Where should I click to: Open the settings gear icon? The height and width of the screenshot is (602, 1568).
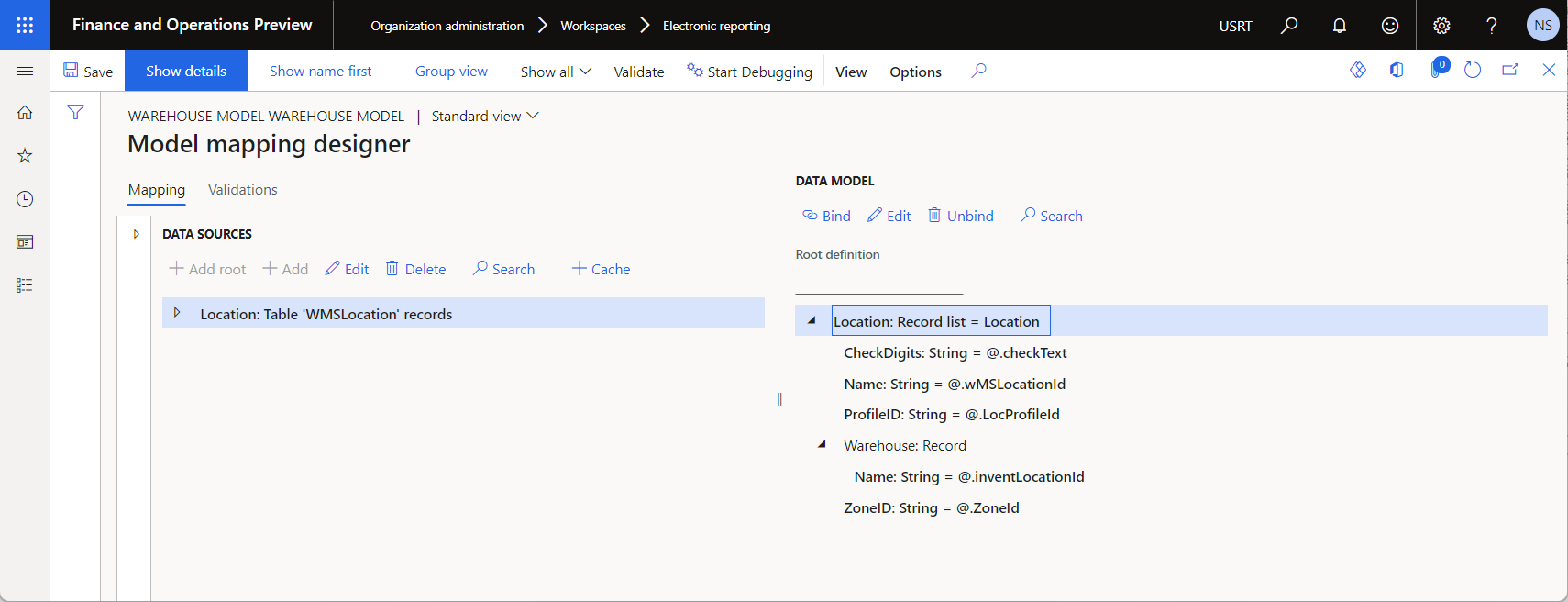point(1441,26)
